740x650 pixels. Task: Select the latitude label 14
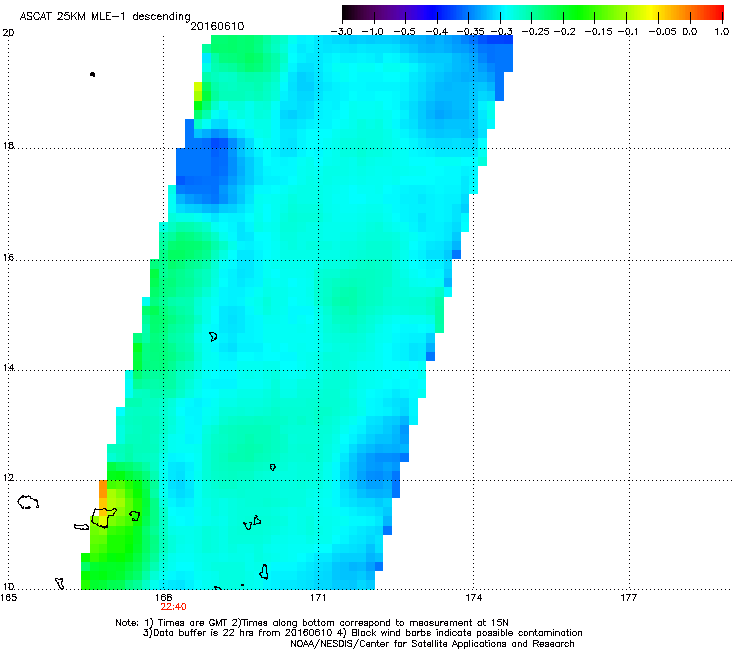[x=8, y=367]
